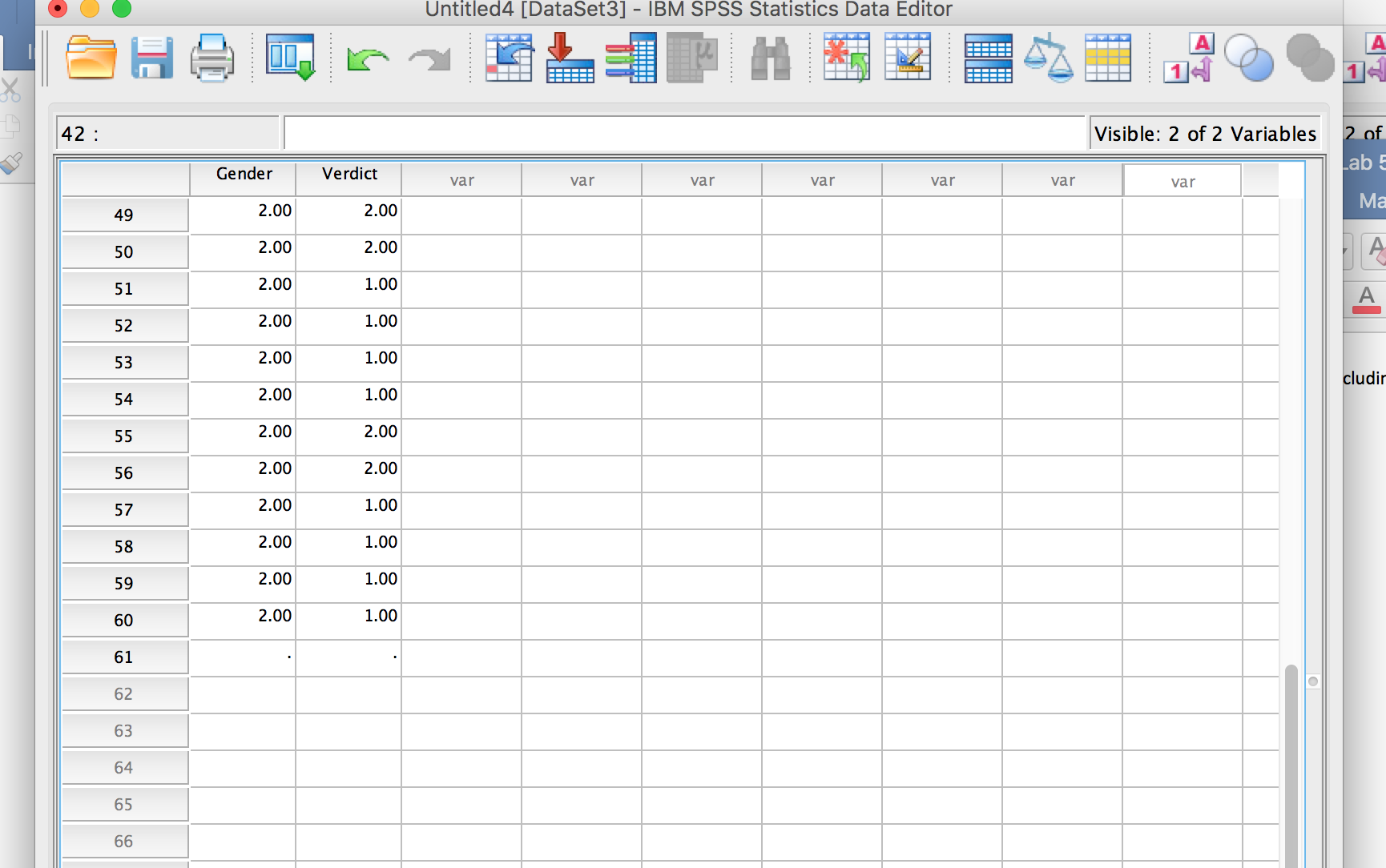
Task: Insert a new variable
Action: pos(908,58)
